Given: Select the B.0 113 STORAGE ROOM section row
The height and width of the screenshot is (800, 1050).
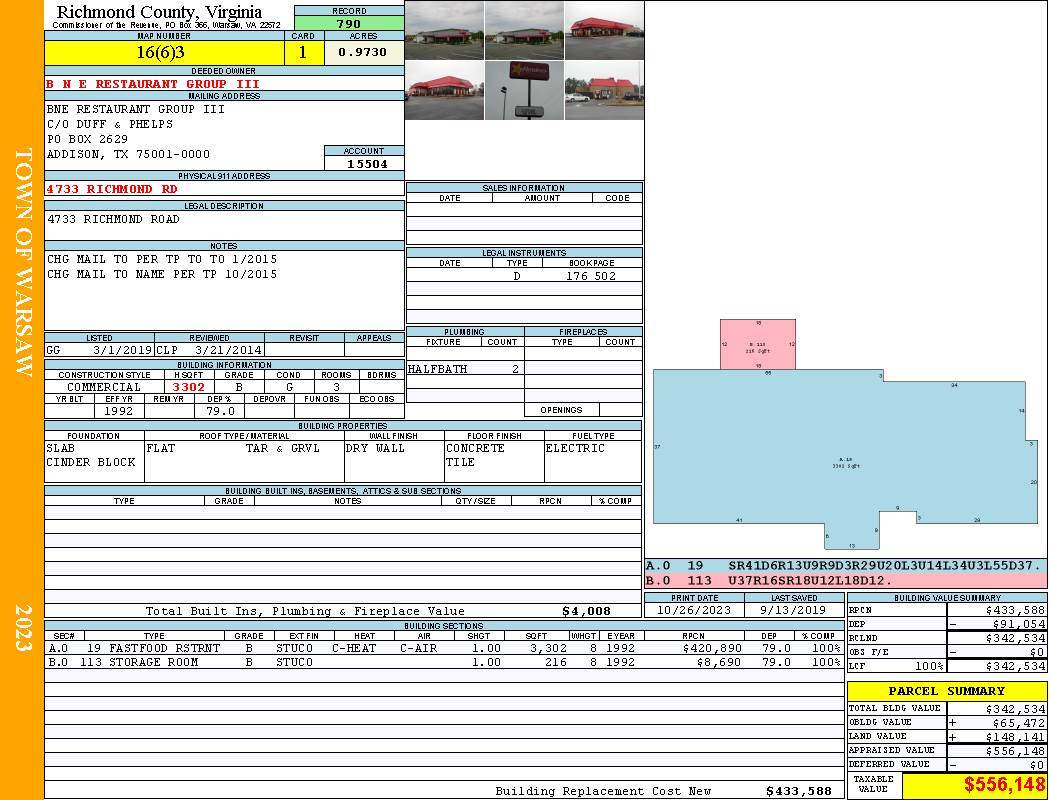Looking at the screenshot, I should (445, 662).
